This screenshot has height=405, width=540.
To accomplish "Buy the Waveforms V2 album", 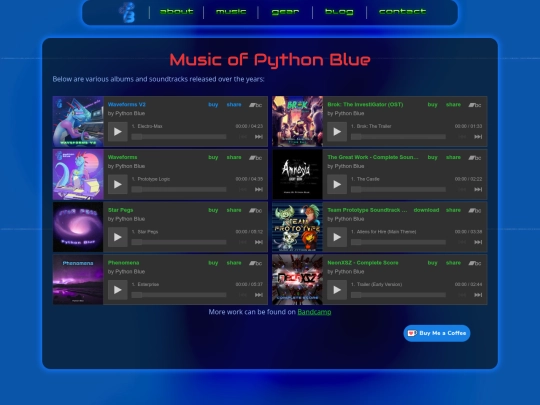I will [213, 105].
